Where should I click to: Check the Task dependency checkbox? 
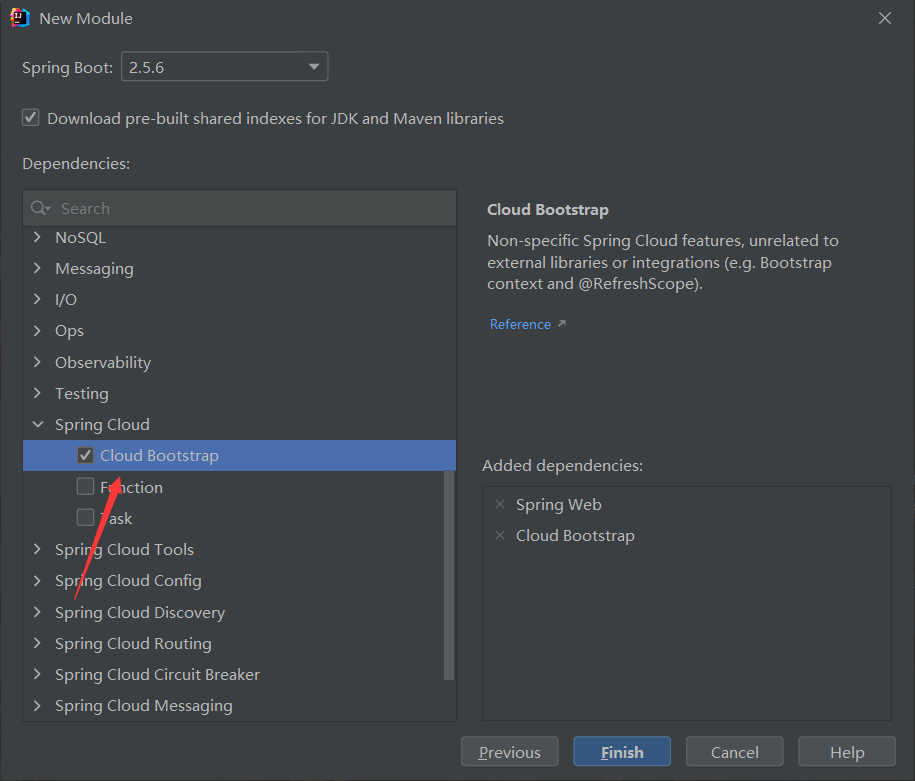tap(85, 517)
